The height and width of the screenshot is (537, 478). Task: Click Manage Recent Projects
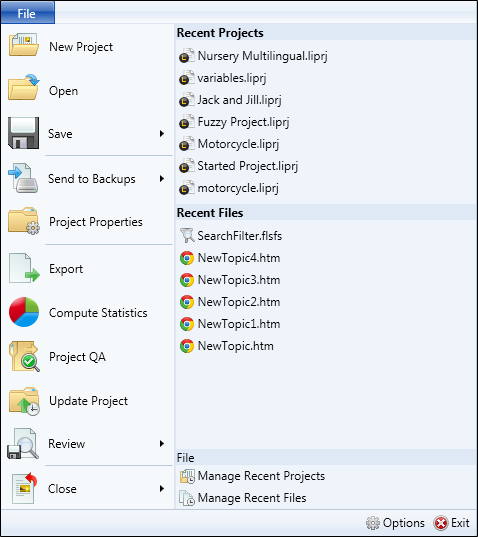252,476
